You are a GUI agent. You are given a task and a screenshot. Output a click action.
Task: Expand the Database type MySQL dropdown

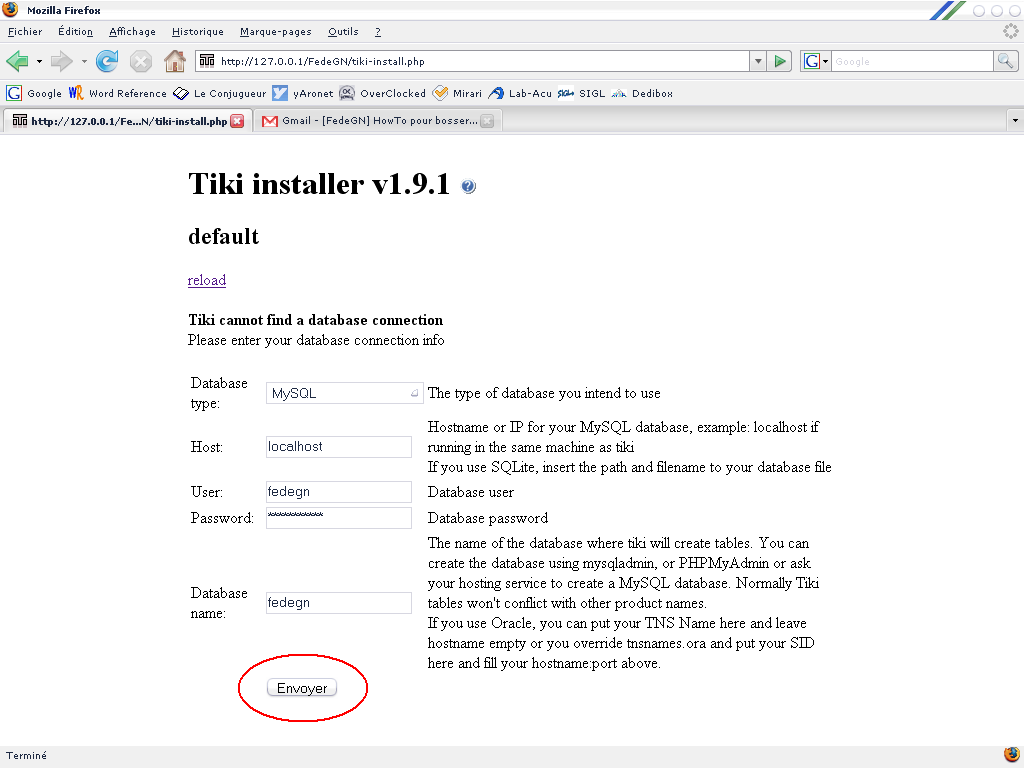(x=344, y=394)
